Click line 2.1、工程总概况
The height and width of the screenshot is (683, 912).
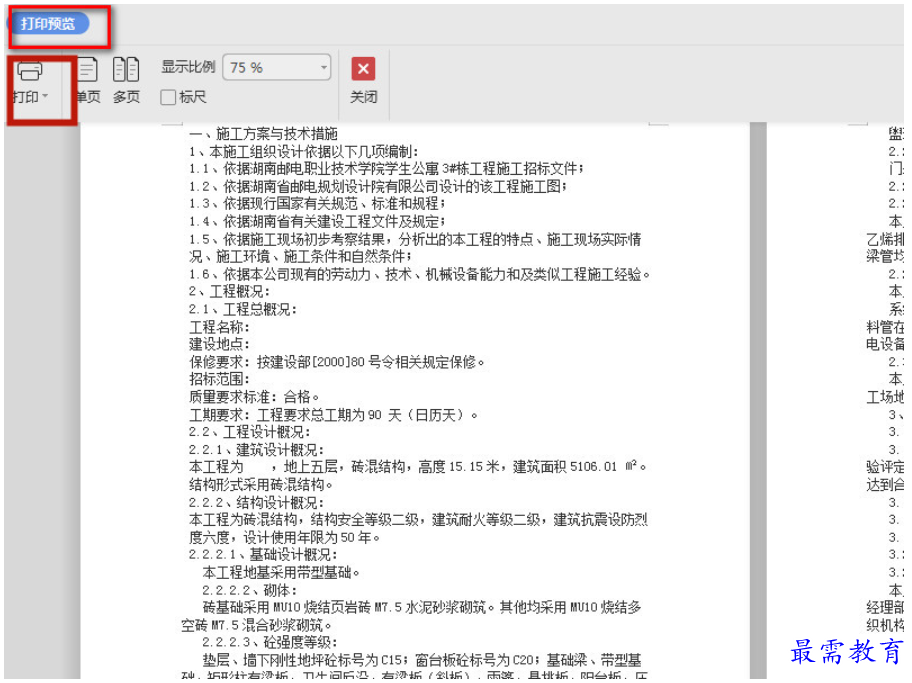(243, 309)
